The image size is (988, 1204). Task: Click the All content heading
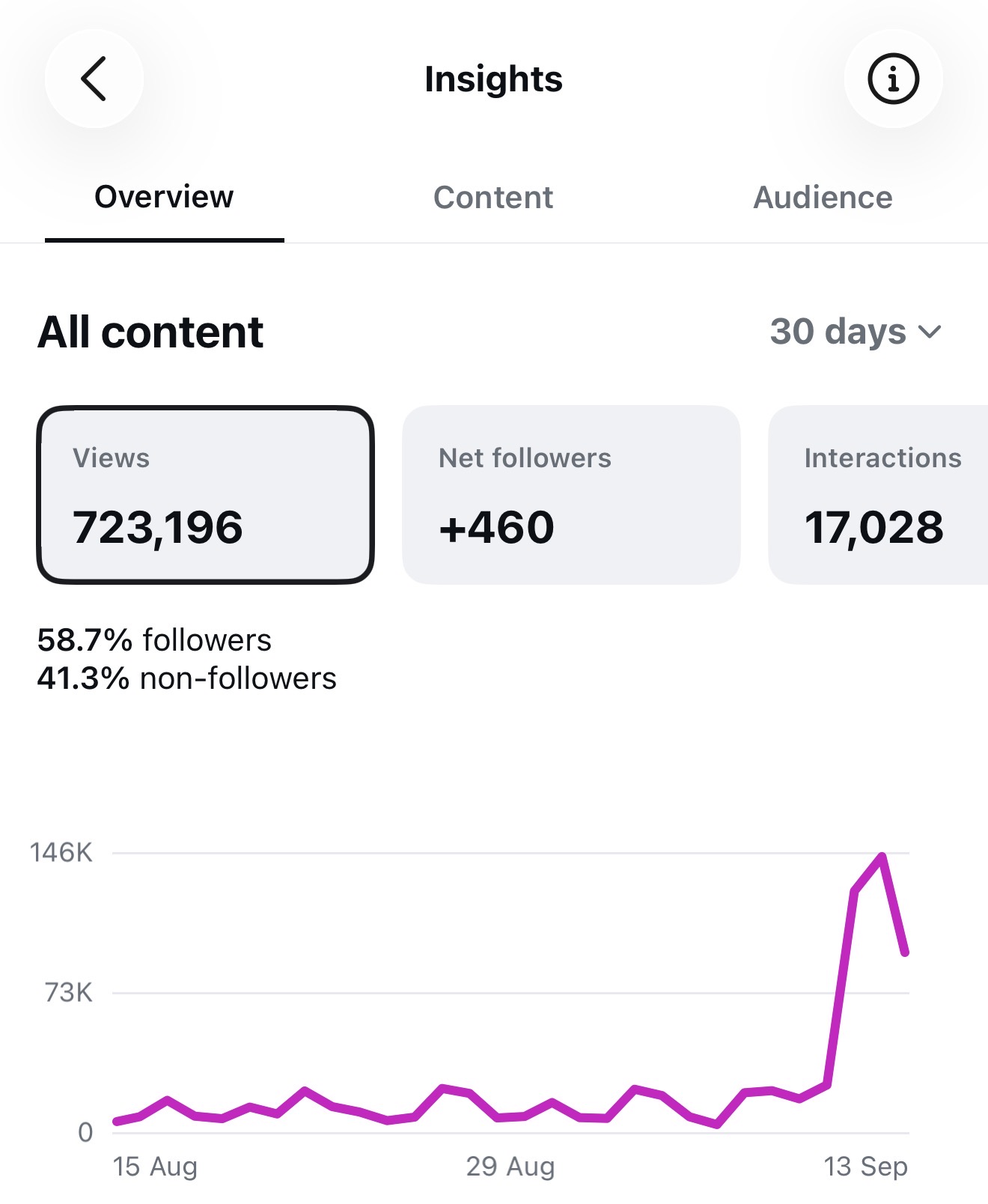tap(150, 332)
